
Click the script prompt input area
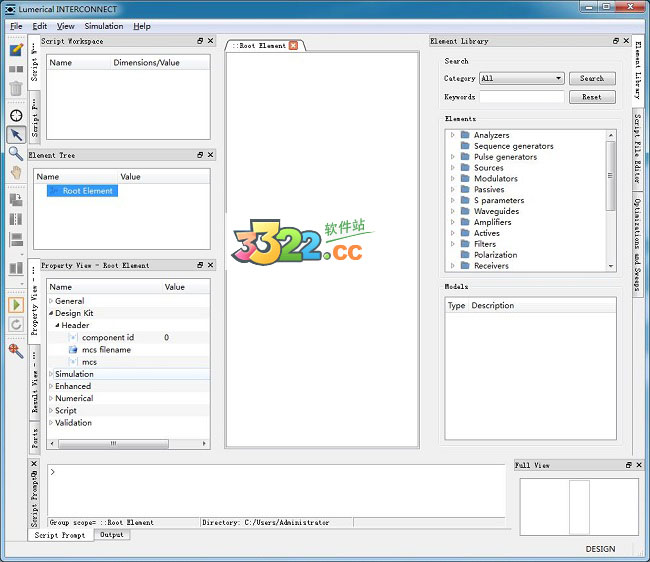click(276, 490)
